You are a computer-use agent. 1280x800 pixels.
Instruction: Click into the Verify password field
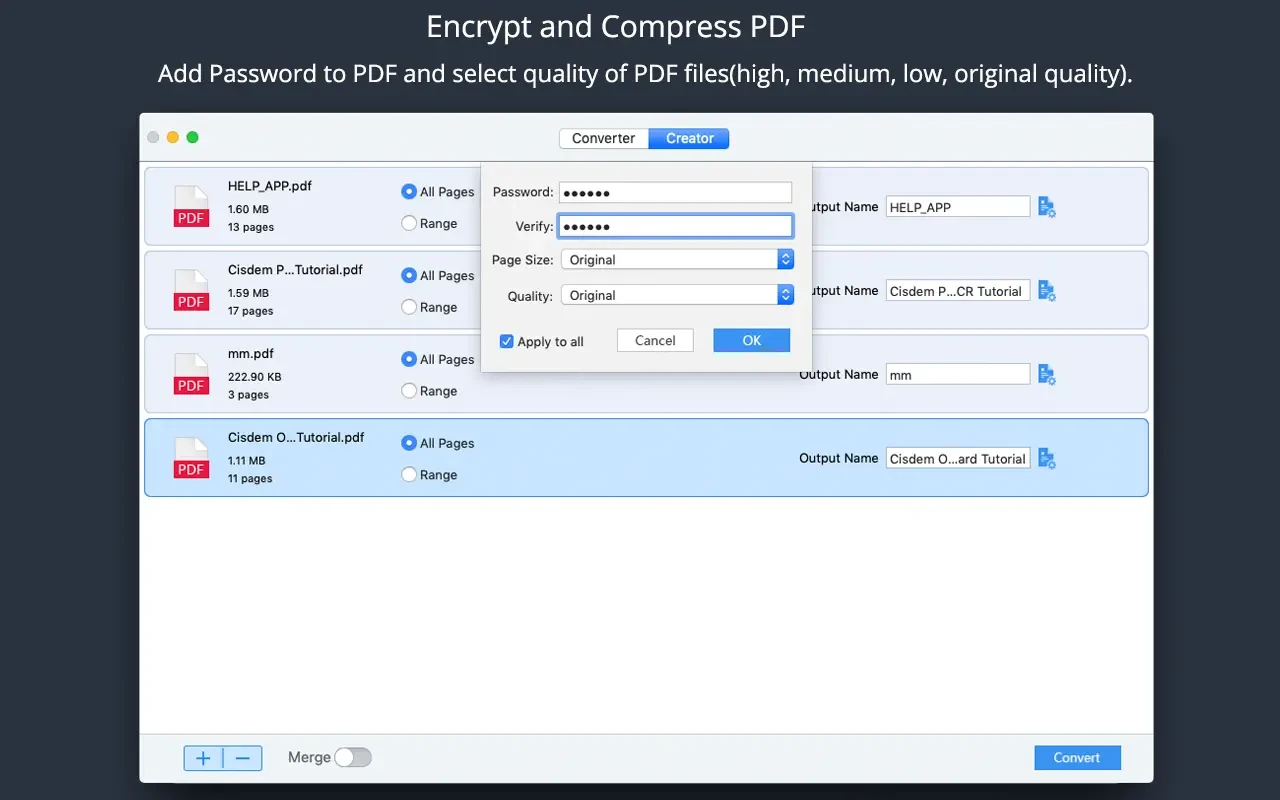click(x=675, y=226)
